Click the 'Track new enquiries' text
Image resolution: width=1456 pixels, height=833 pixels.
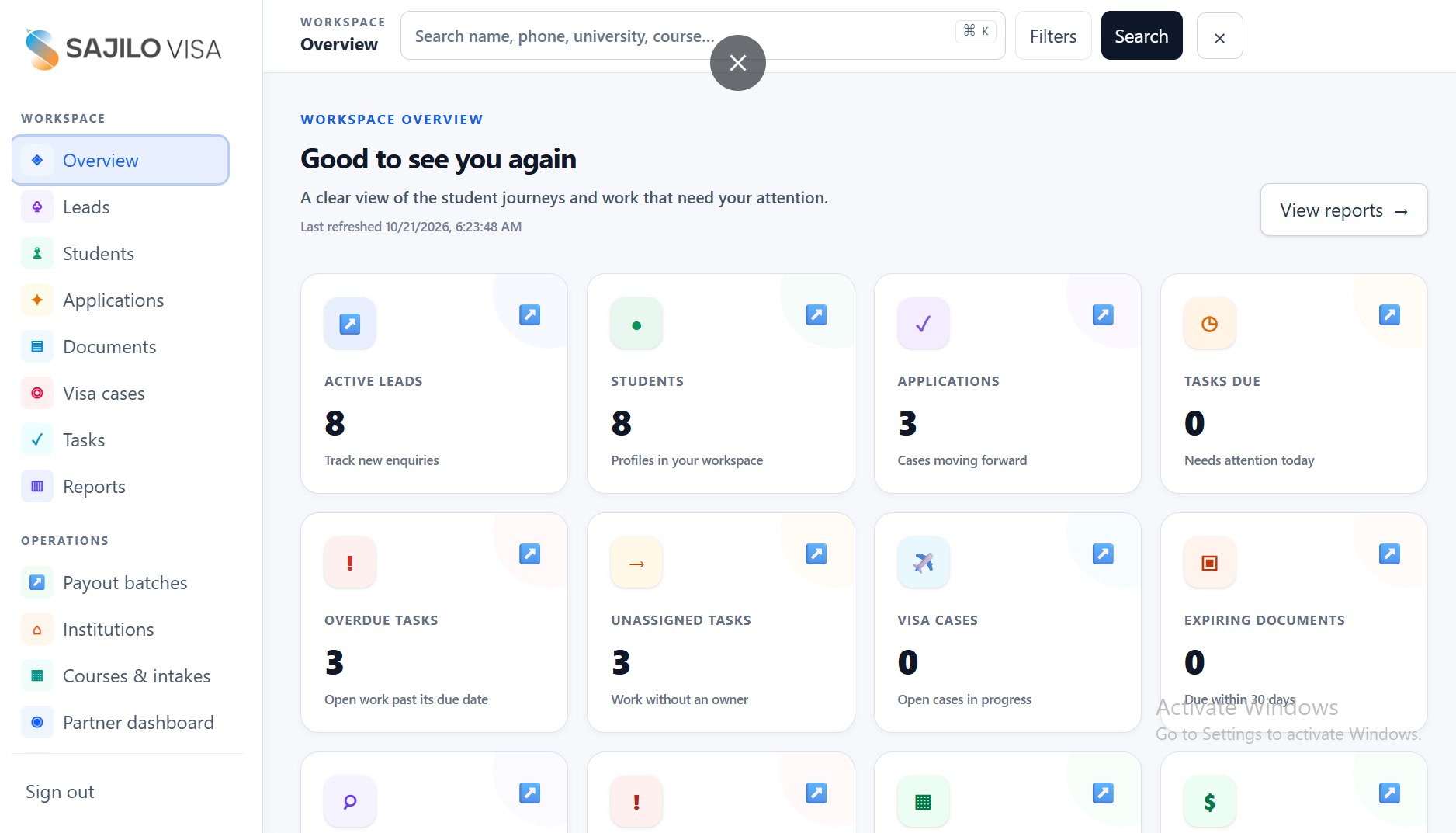pos(381,460)
